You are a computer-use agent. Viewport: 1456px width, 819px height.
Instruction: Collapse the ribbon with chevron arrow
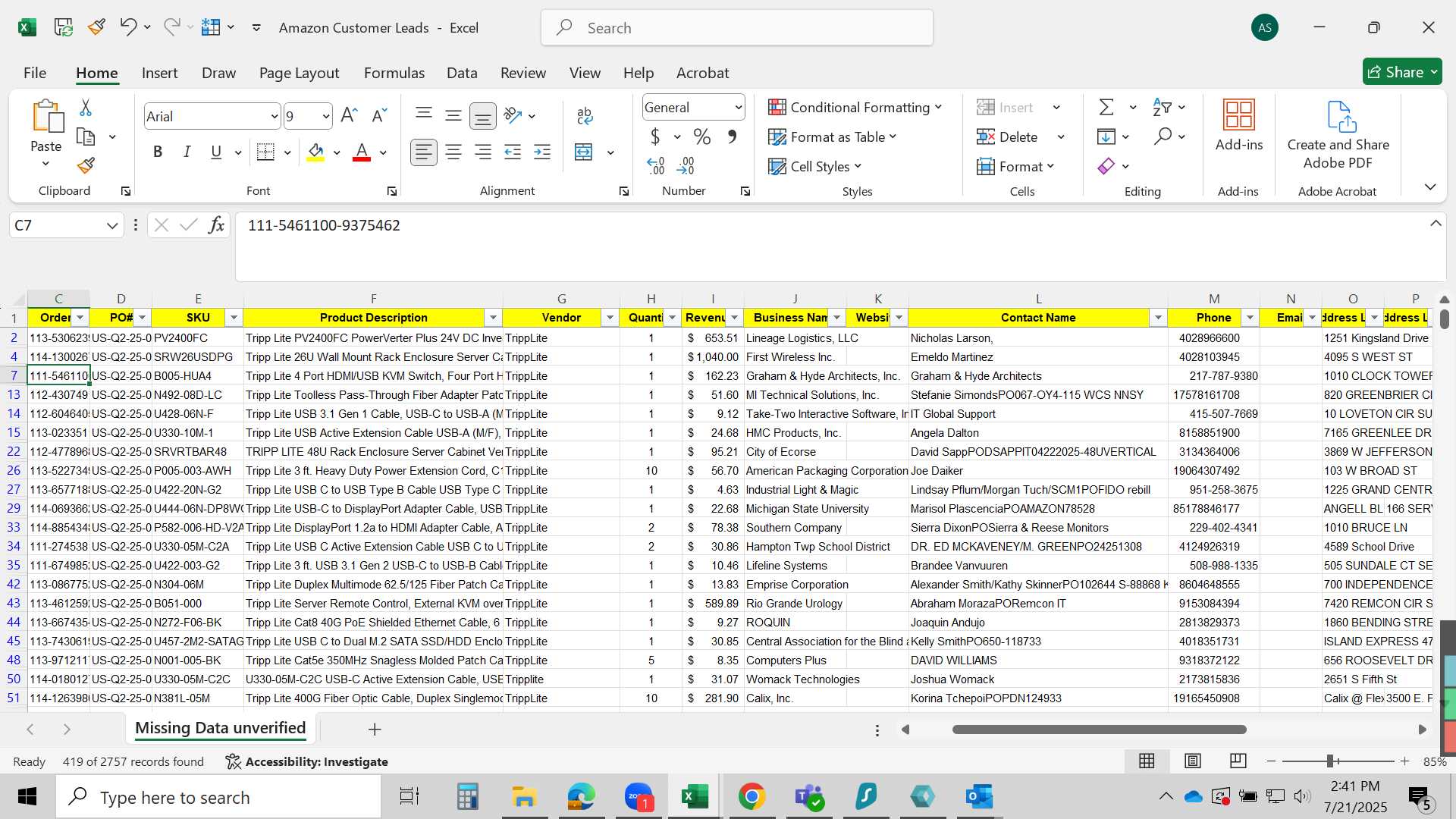(x=1430, y=187)
